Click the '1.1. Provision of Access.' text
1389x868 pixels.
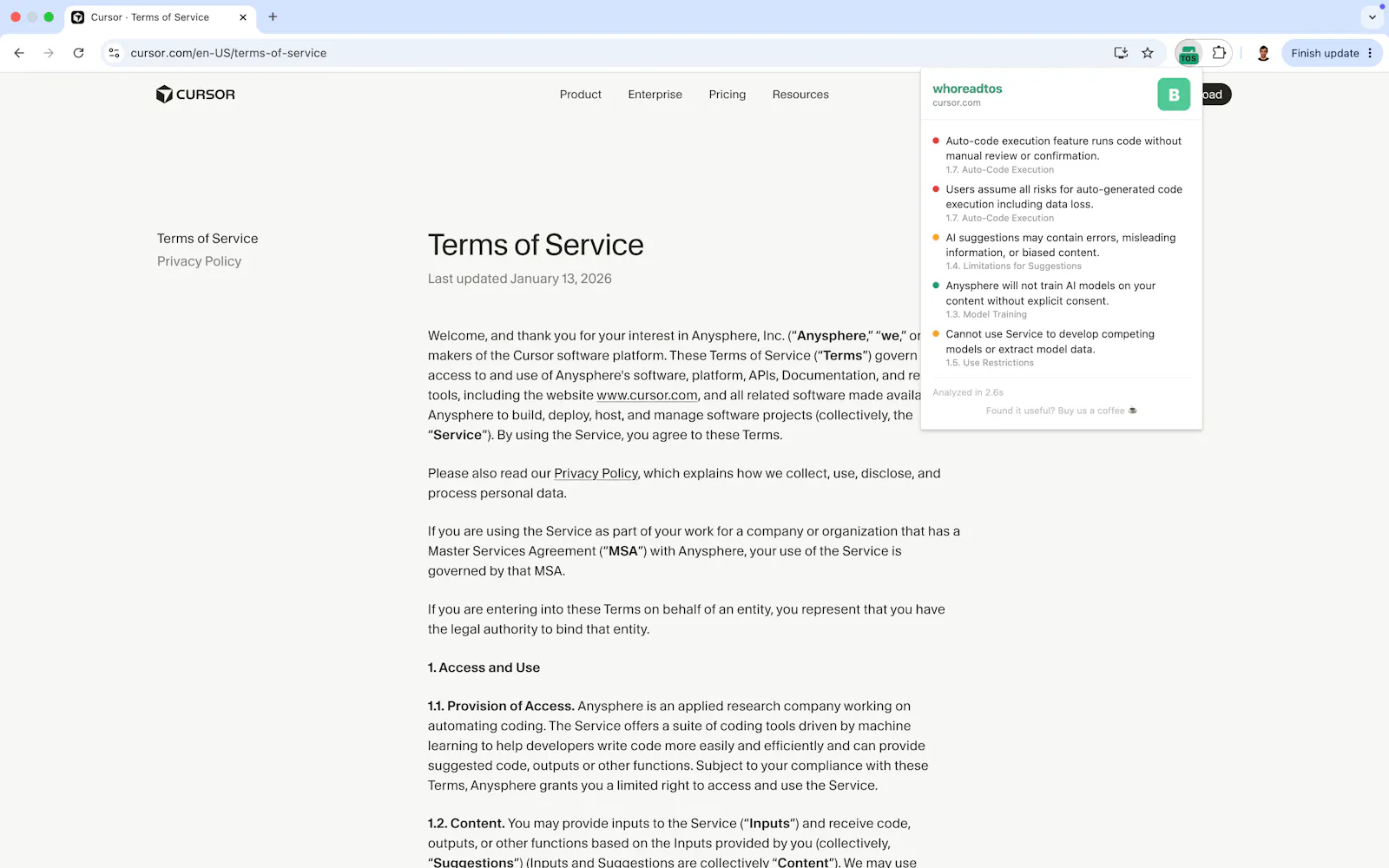[x=501, y=707]
